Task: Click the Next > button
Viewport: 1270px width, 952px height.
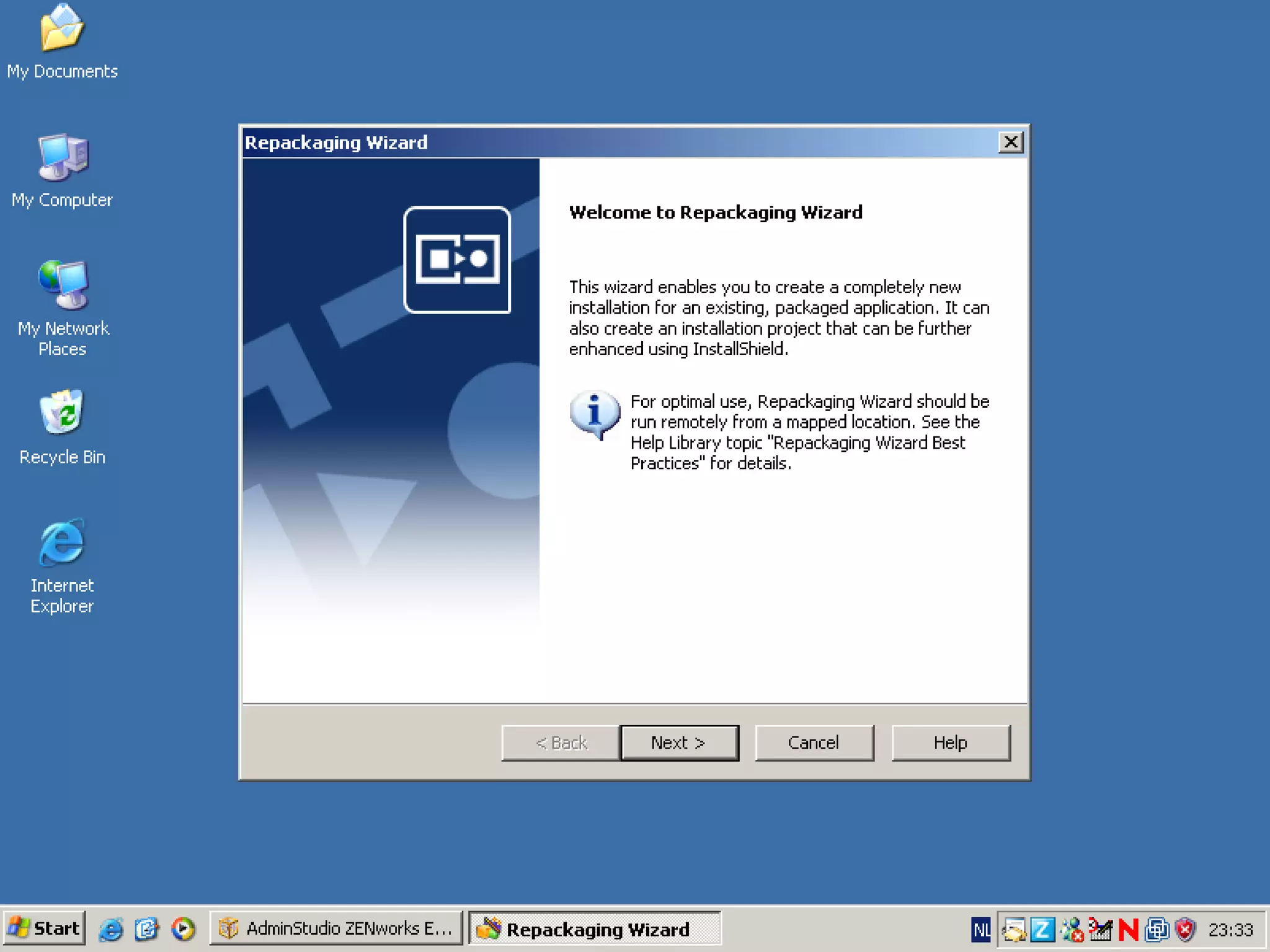Action: tap(679, 743)
